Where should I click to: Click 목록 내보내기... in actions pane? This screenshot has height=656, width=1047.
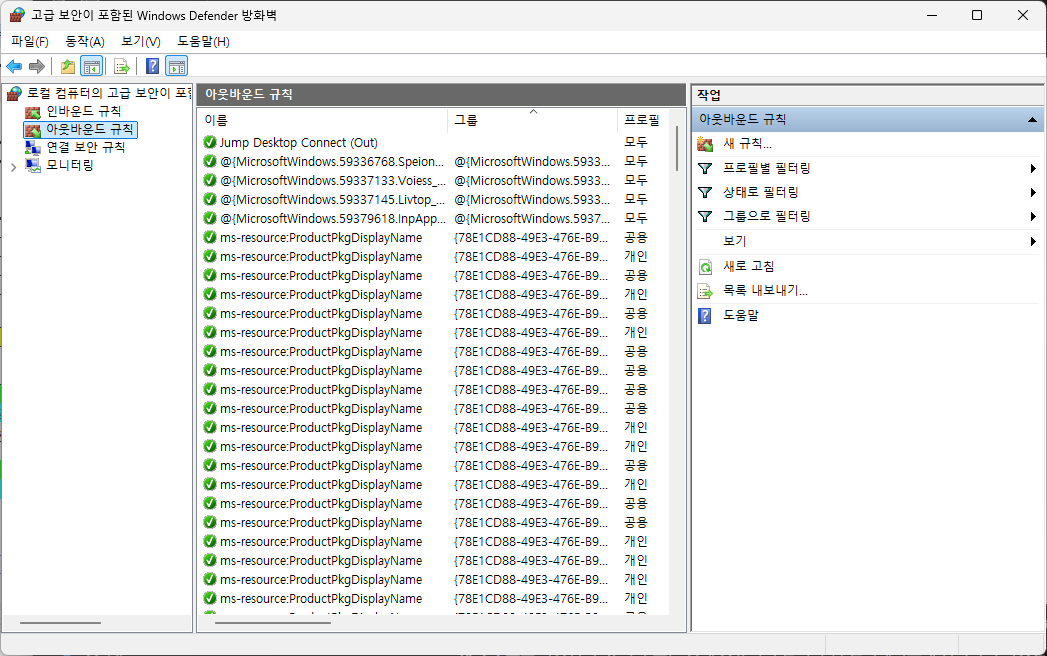tap(765, 291)
